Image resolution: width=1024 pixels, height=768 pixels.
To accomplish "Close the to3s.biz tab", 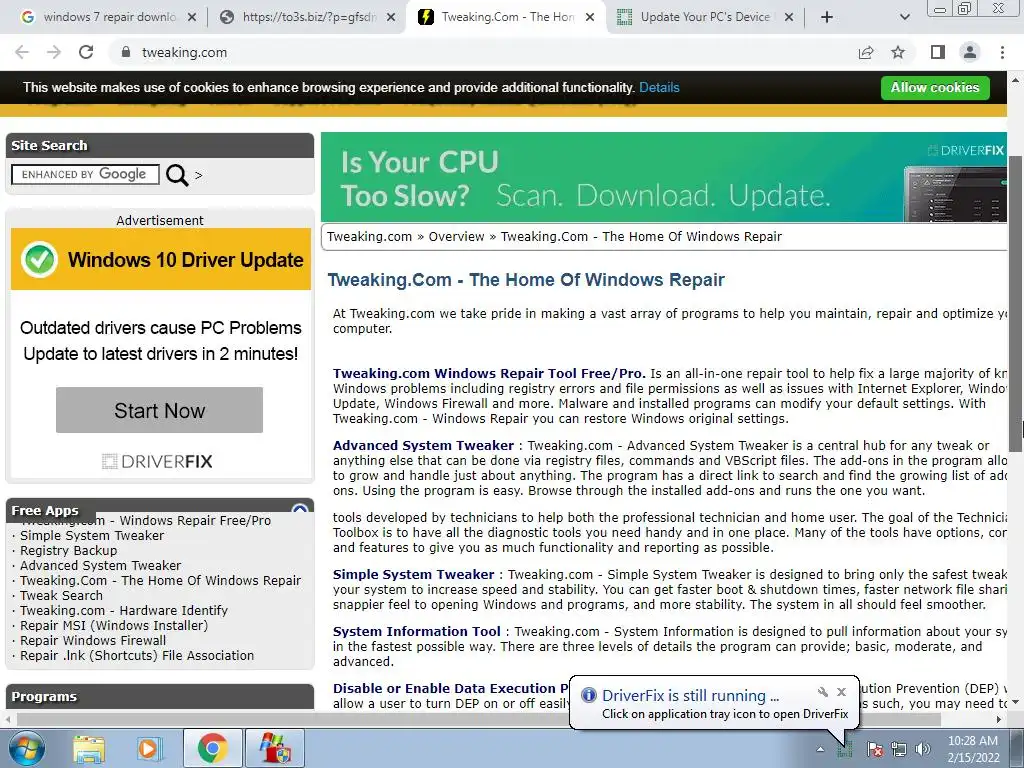I will click(x=391, y=17).
